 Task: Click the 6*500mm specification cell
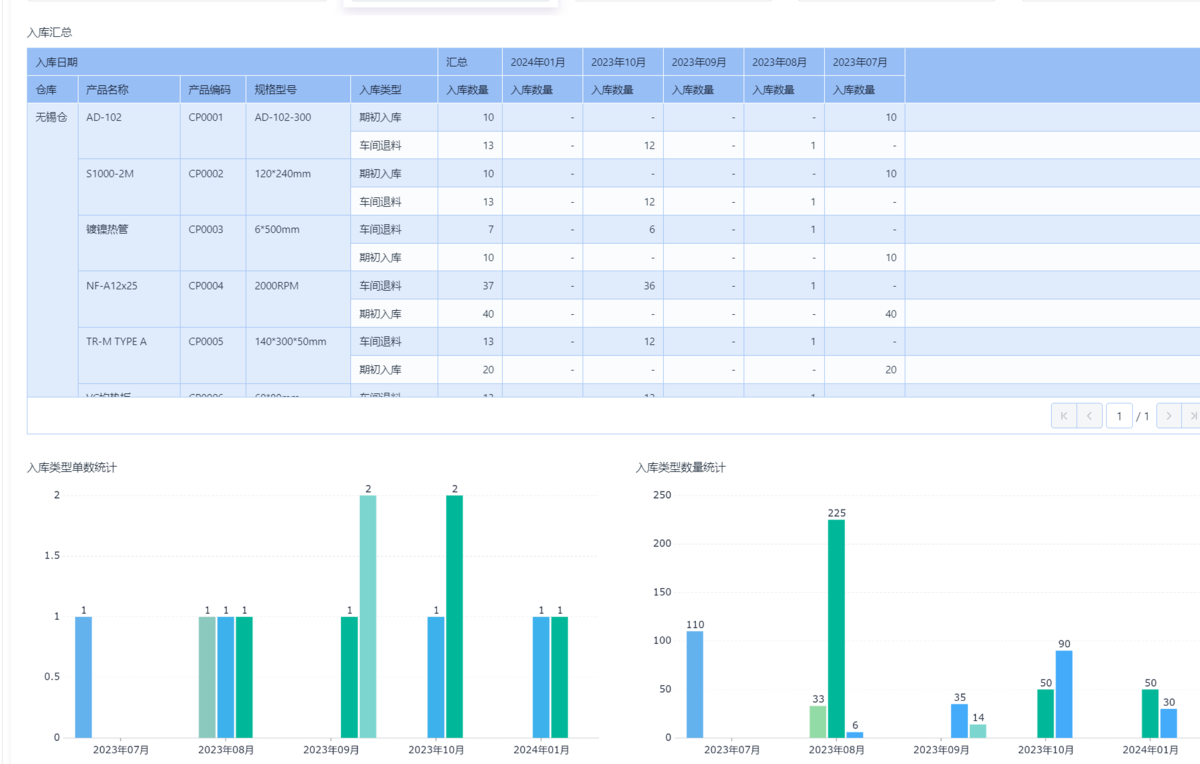coord(299,243)
